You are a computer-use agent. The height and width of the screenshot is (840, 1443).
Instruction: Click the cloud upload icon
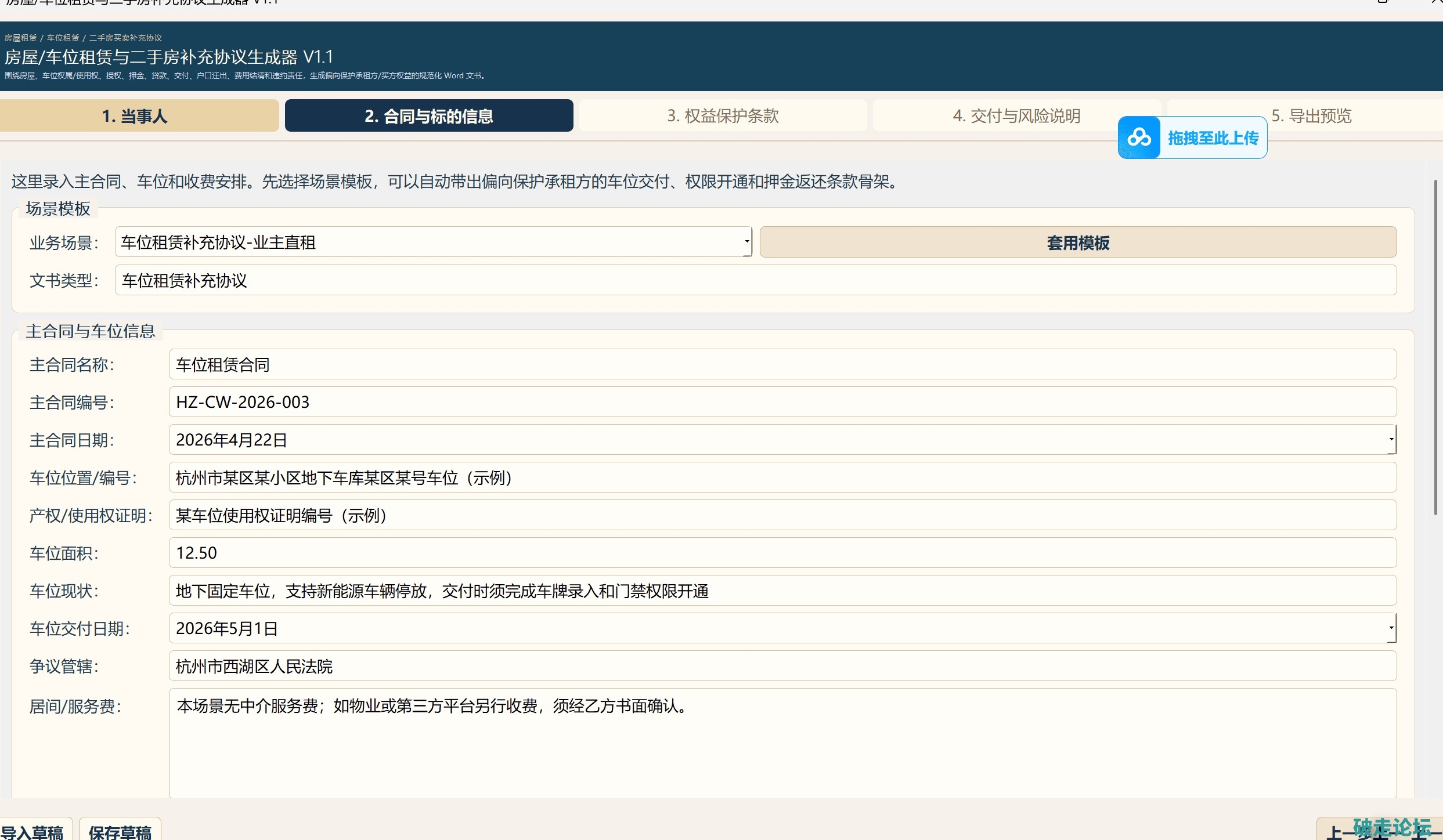[x=1139, y=137]
